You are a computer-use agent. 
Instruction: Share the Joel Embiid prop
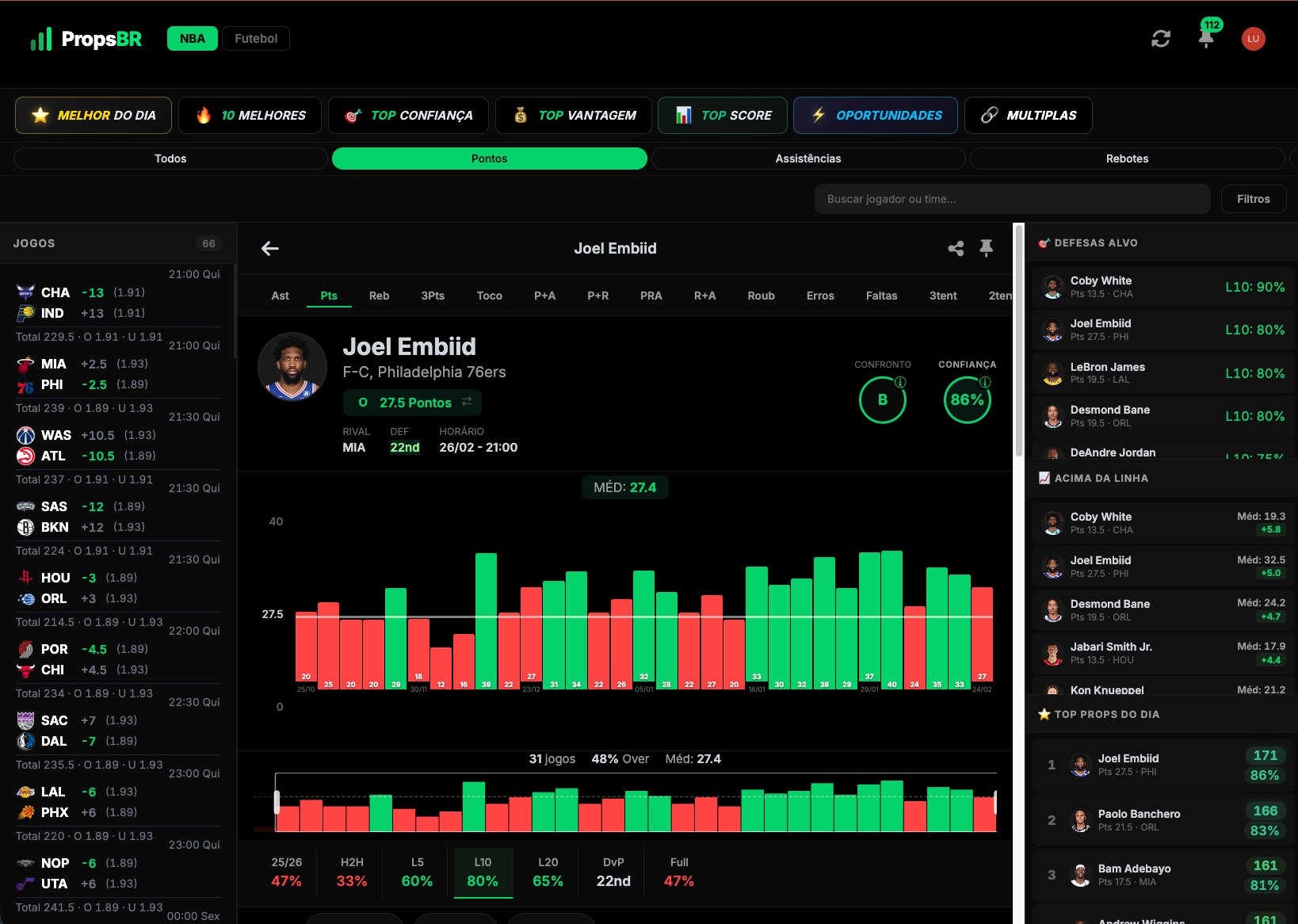tap(956, 249)
